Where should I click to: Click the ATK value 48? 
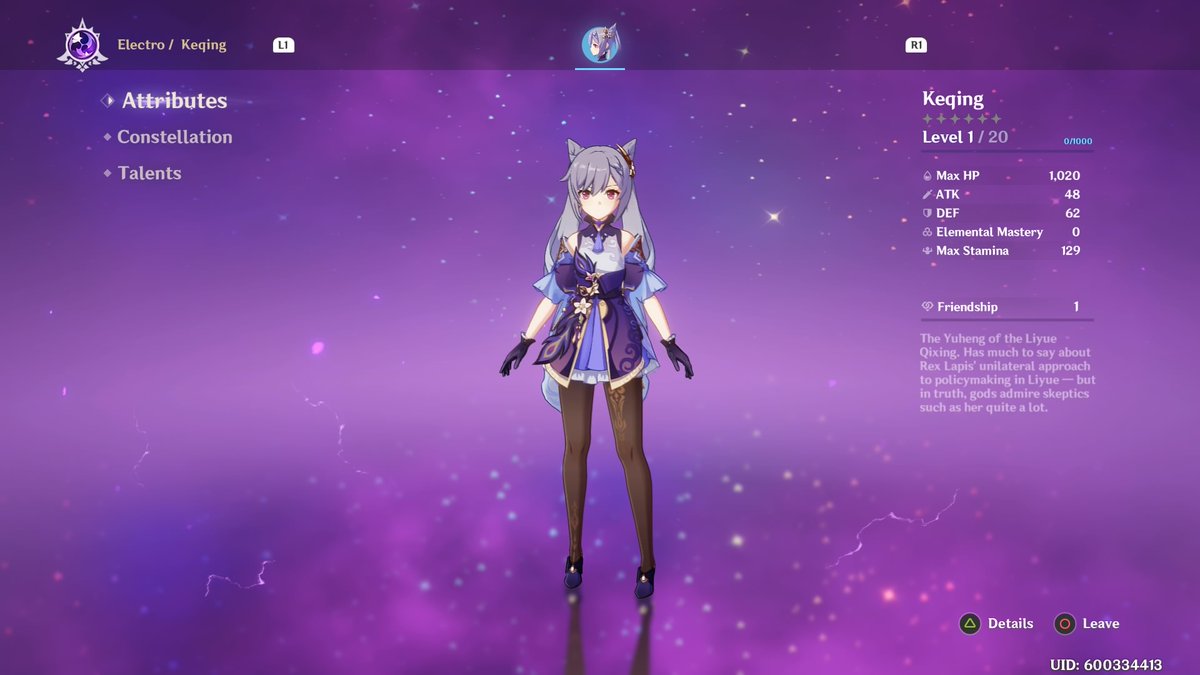coord(1072,195)
